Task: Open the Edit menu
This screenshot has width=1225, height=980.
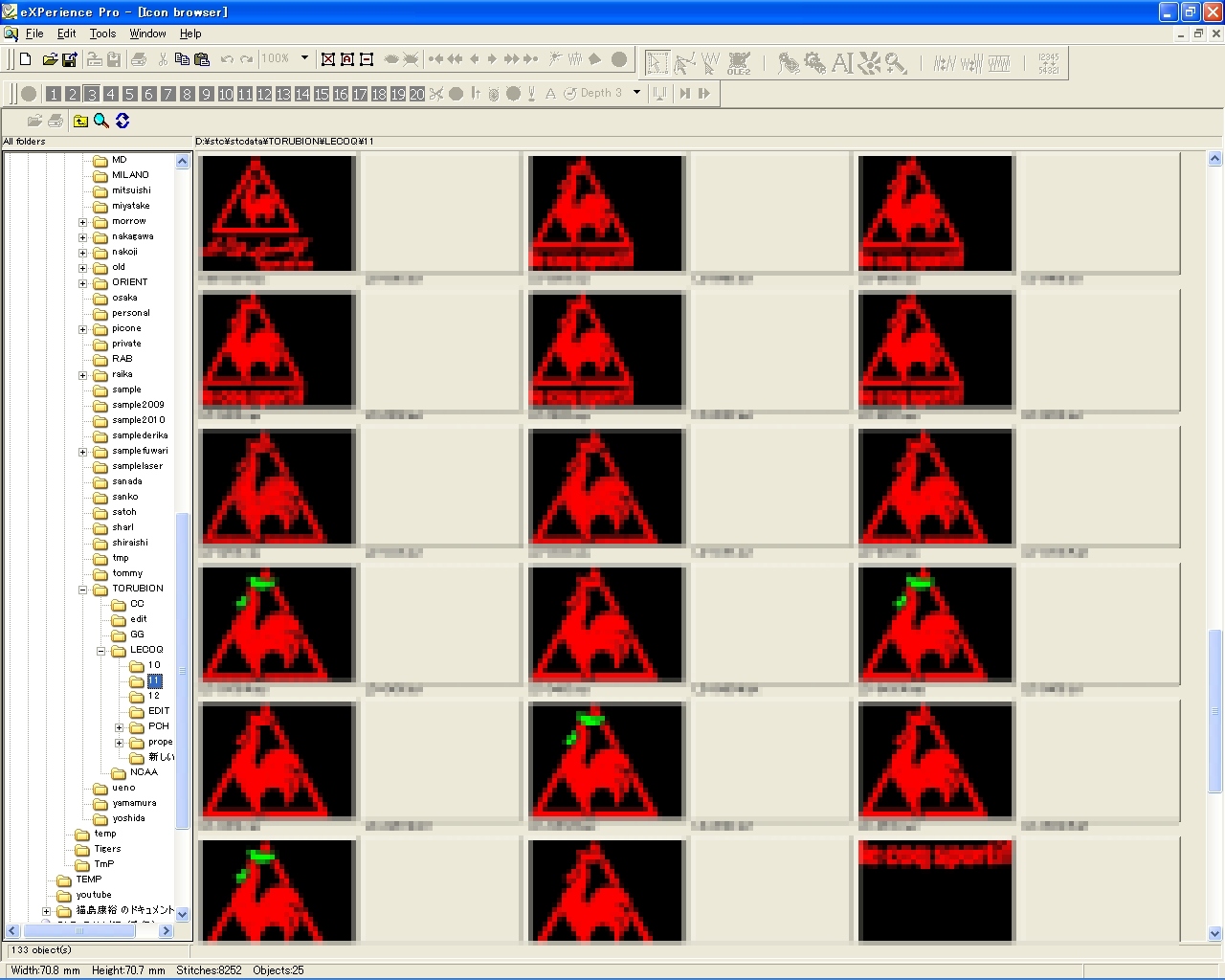Action: coord(66,33)
